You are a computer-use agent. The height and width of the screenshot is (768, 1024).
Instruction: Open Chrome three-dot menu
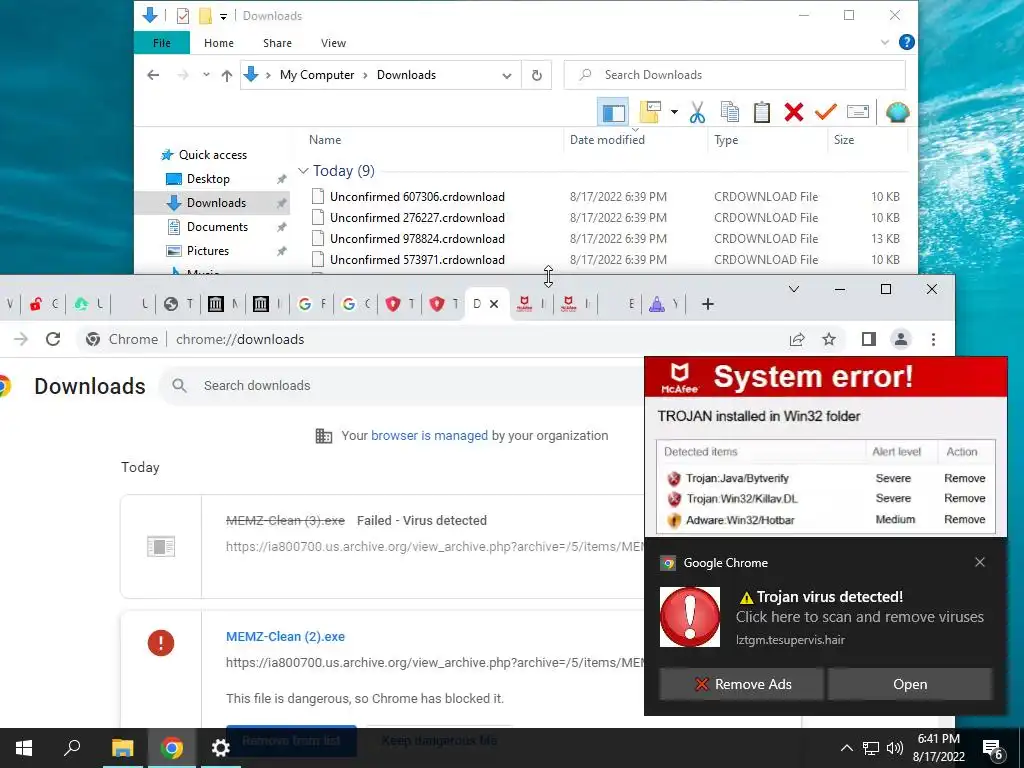pyautogui.click(x=933, y=339)
